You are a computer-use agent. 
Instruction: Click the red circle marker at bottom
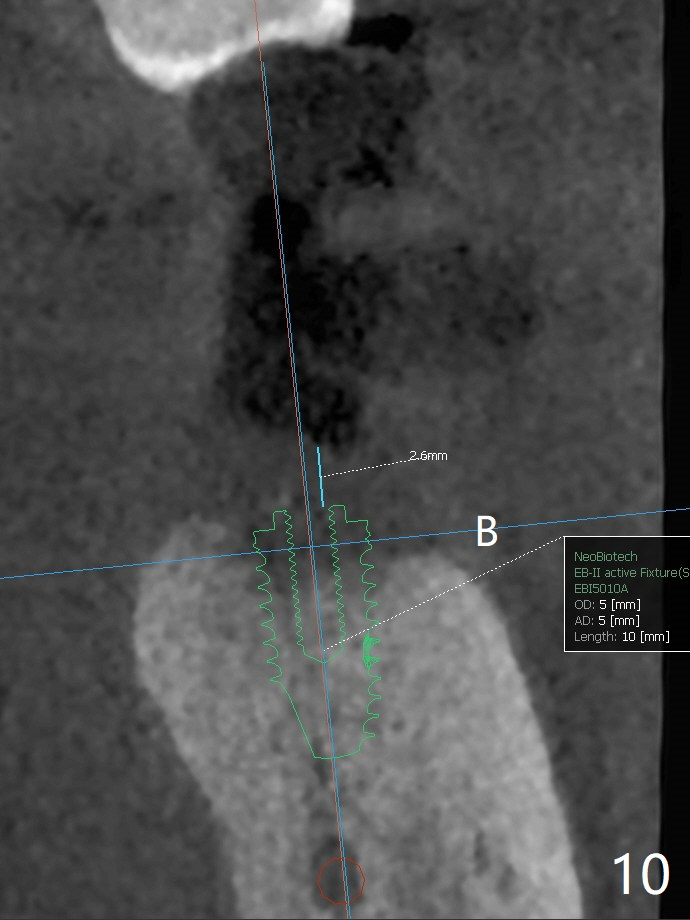pyautogui.click(x=341, y=879)
